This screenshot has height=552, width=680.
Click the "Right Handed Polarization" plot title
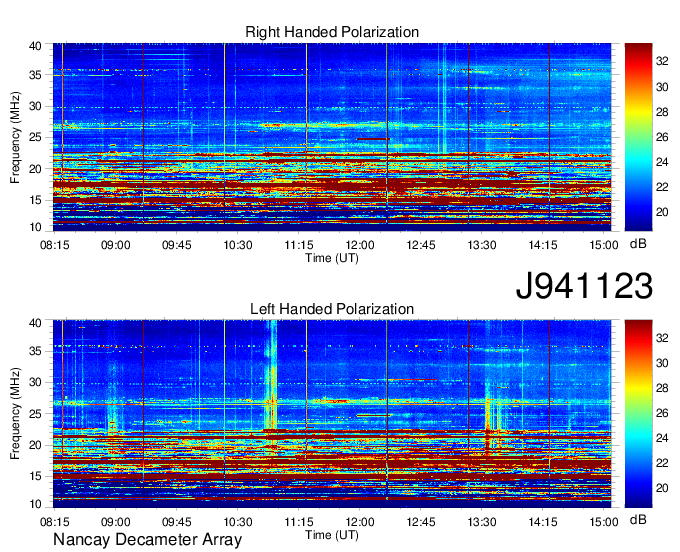[x=332, y=33]
